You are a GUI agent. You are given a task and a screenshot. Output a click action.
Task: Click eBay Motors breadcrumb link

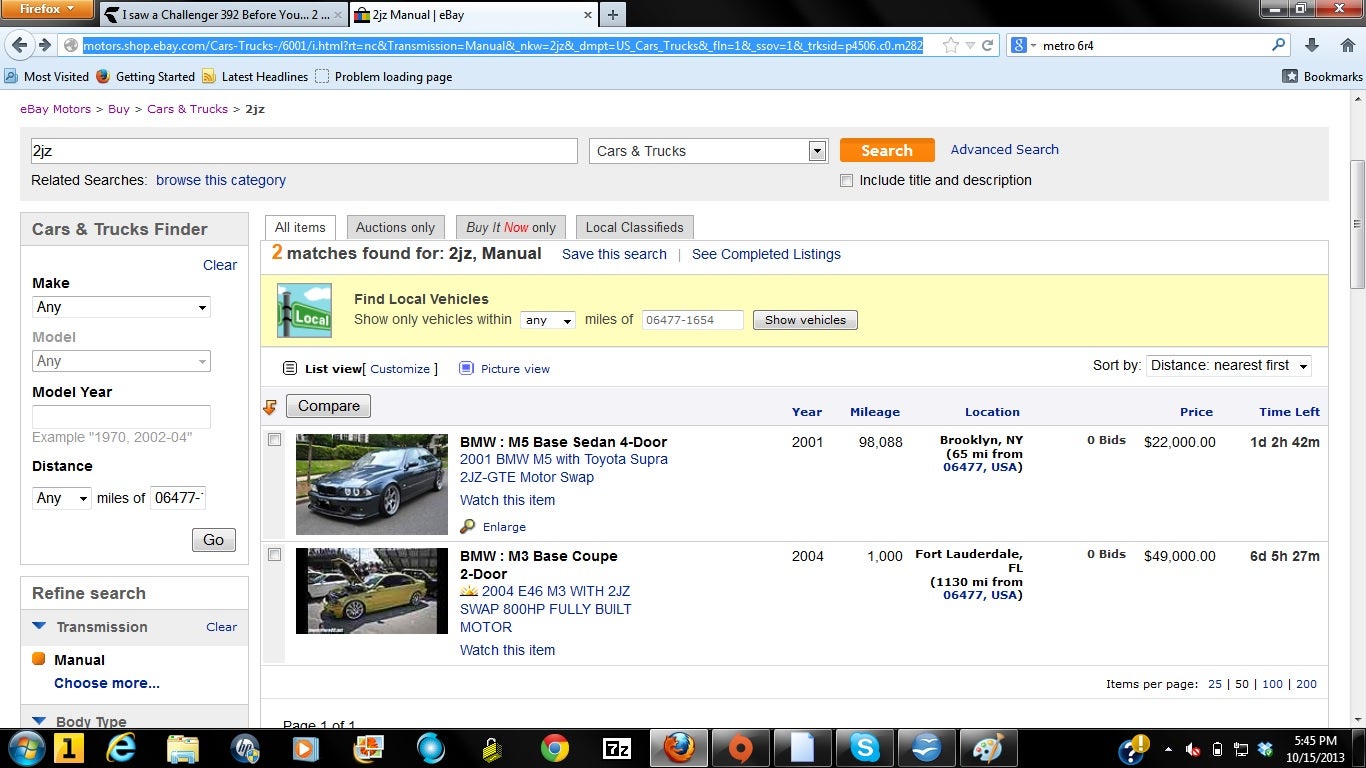point(55,109)
